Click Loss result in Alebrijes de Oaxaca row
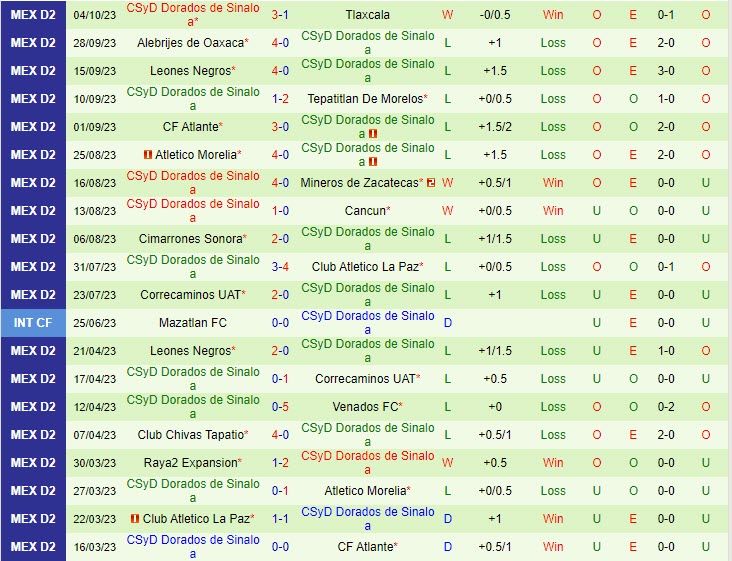This screenshot has height=561, width=732. pos(553,43)
